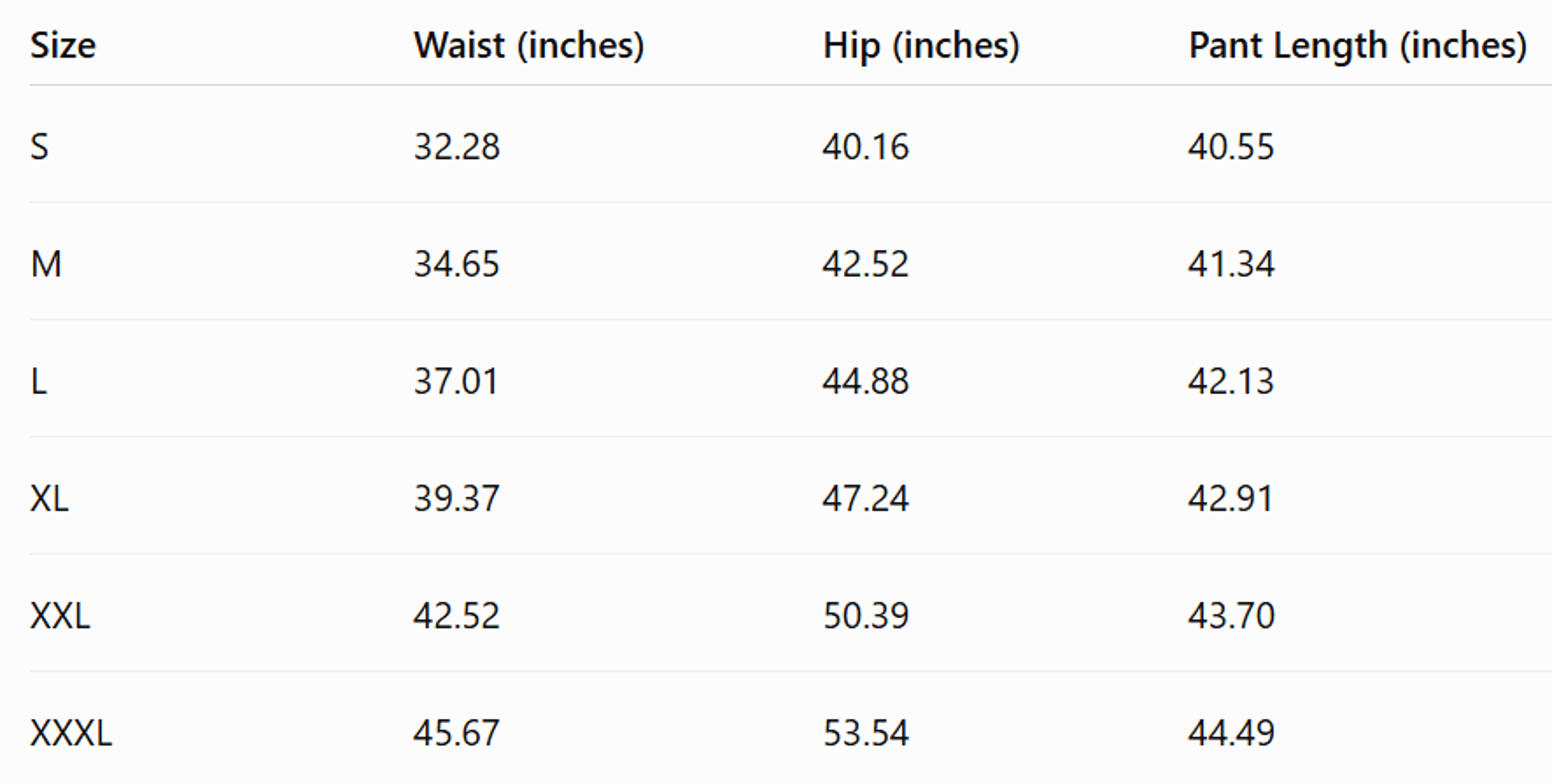Click hip value 50.39
The image size is (1552, 784).
(866, 616)
